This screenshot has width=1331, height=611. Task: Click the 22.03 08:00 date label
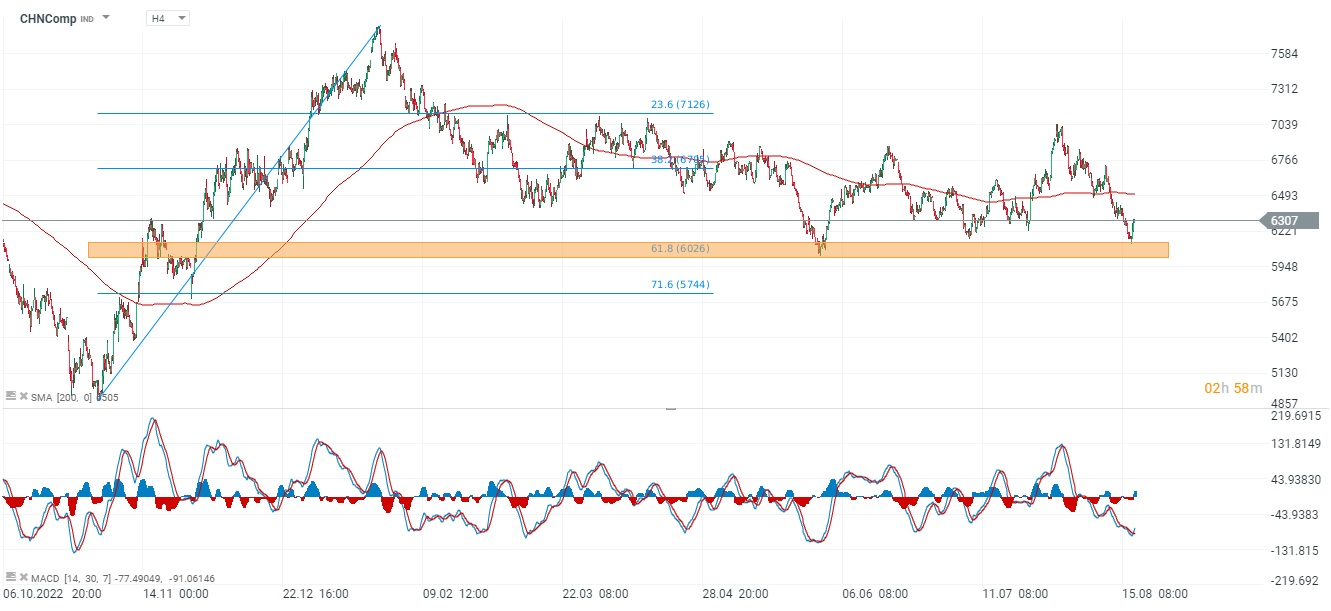click(x=593, y=593)
